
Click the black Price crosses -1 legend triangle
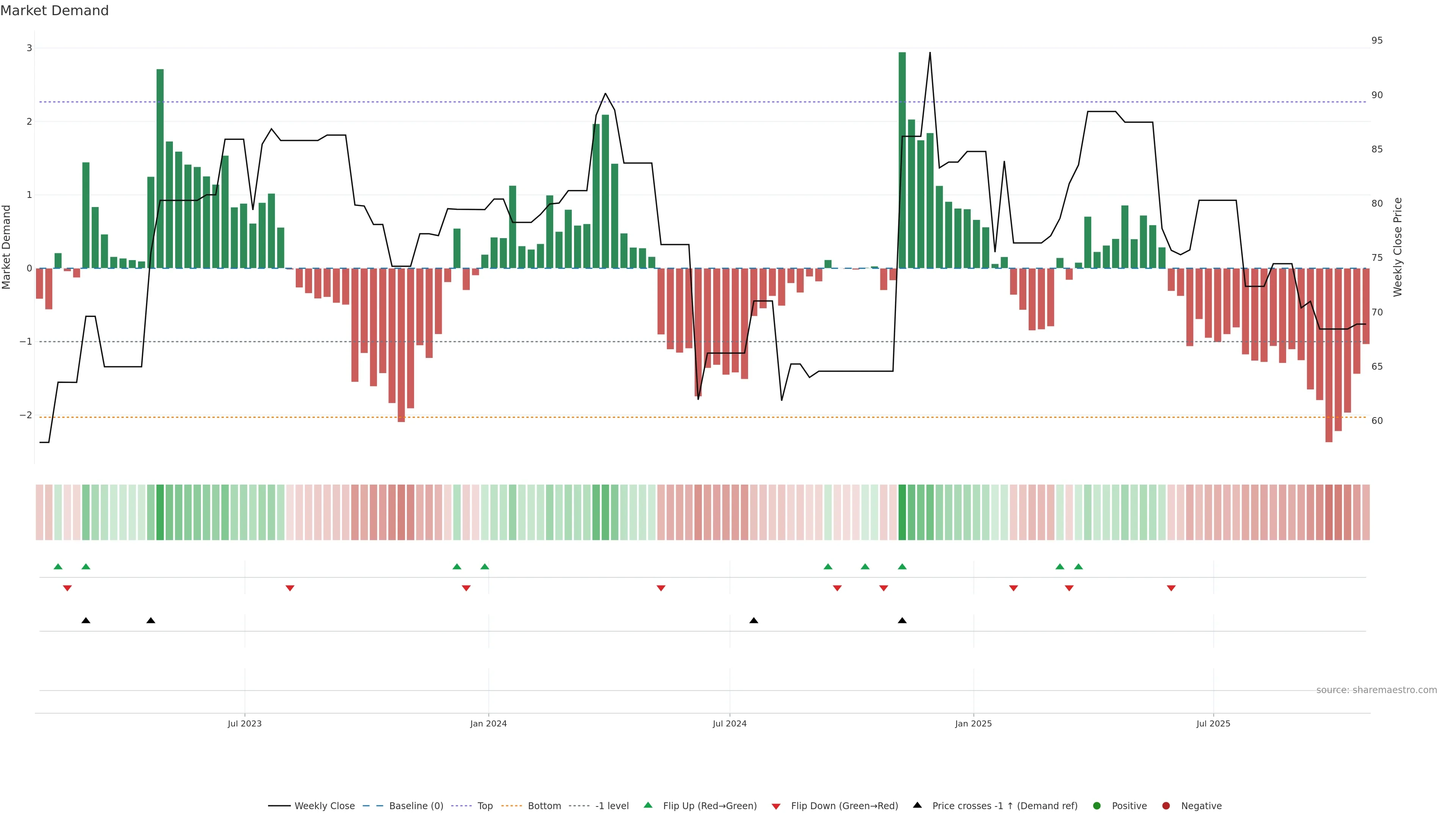[917, 805]
